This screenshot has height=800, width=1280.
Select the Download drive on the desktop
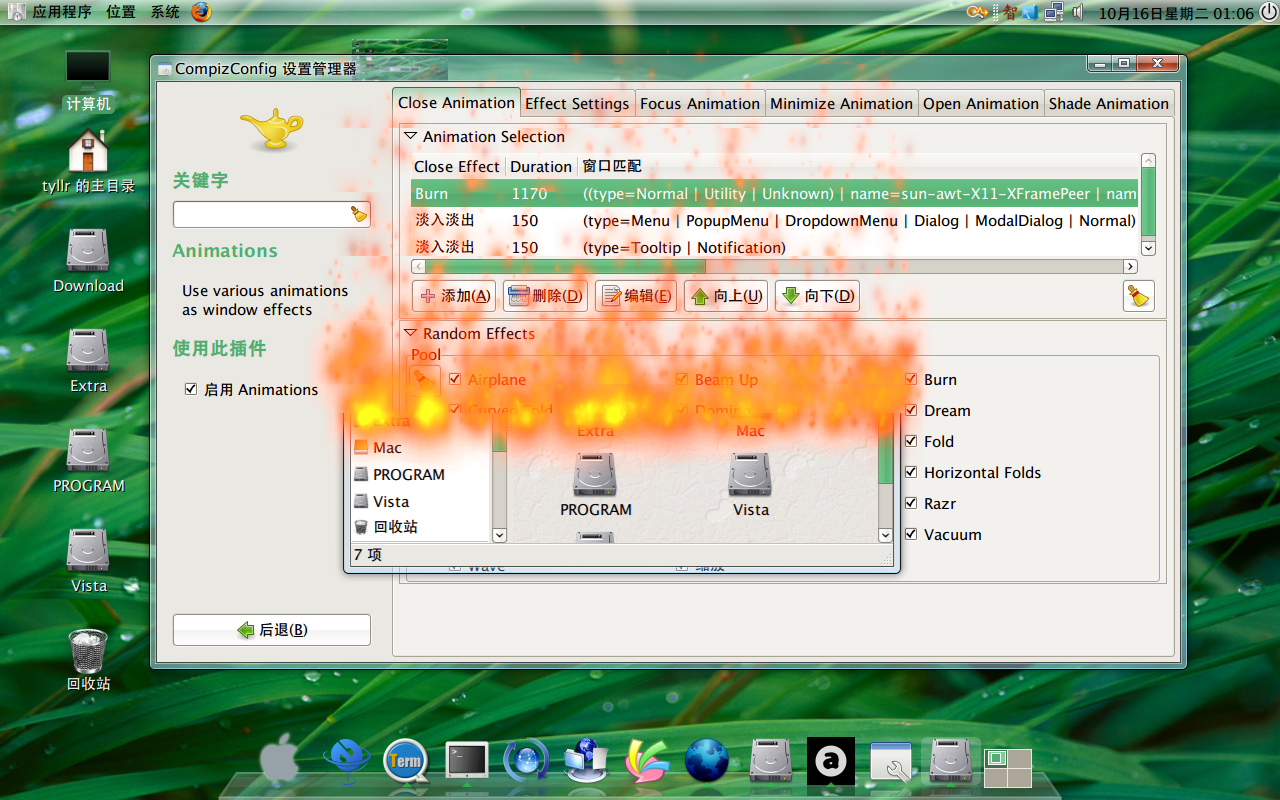click(88, 260)
